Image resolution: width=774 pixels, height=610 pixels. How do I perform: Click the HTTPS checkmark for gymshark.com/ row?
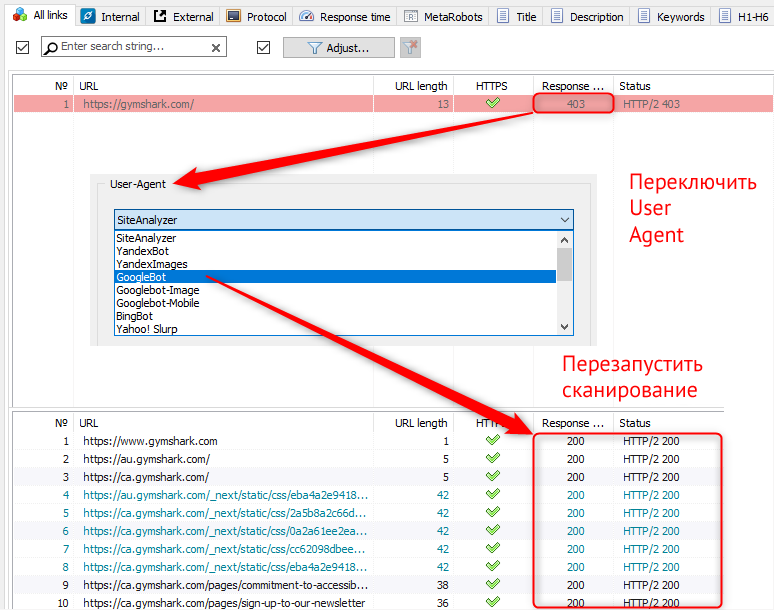pyautogui.click(x=493, y=103)
